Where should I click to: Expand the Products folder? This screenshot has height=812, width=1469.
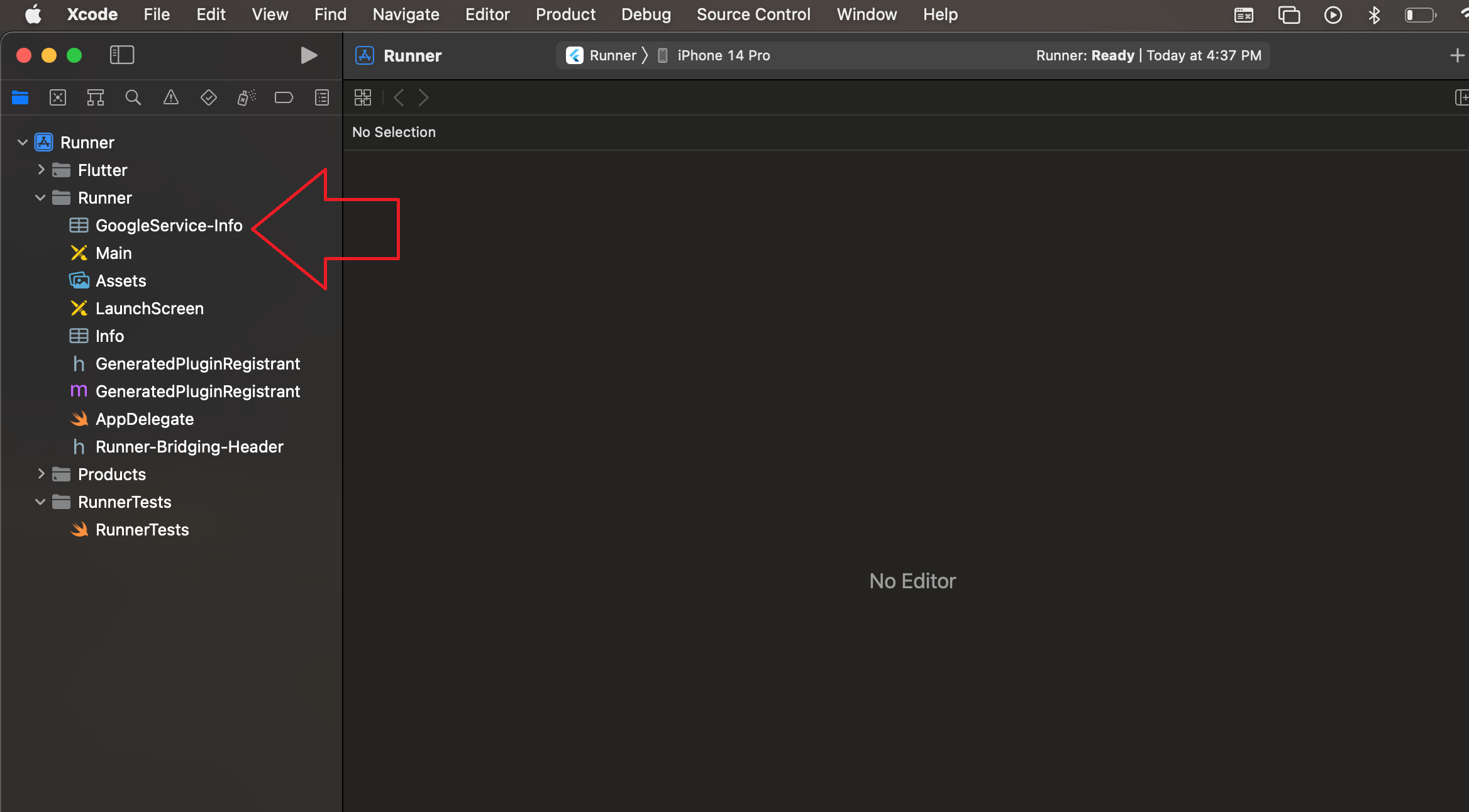pos(41,474)
